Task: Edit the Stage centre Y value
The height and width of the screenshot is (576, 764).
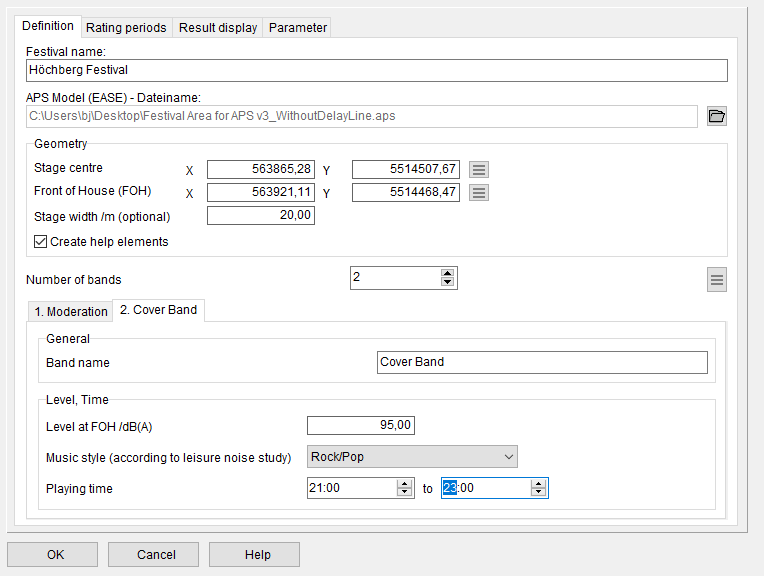Action: (406, 169)
